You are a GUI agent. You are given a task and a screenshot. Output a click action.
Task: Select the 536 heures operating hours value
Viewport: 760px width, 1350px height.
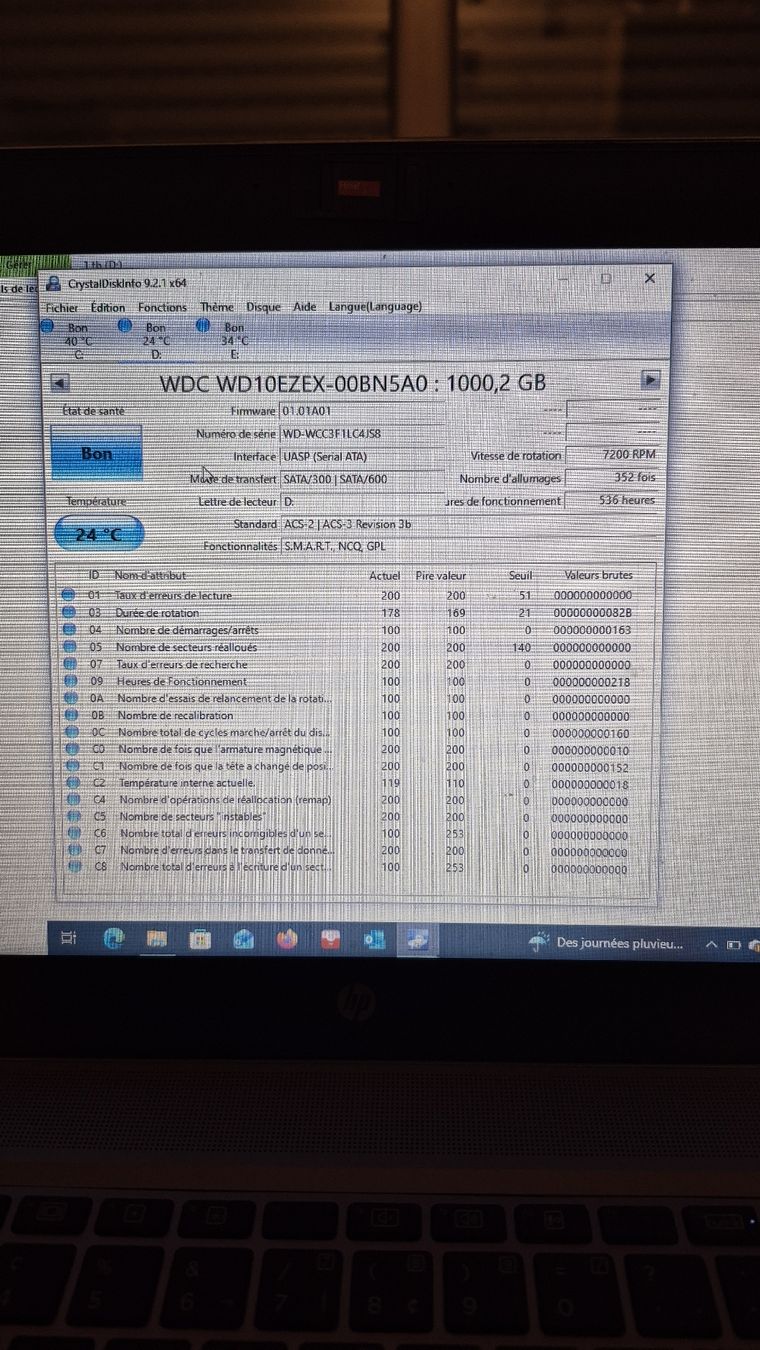tap(612, 500)
